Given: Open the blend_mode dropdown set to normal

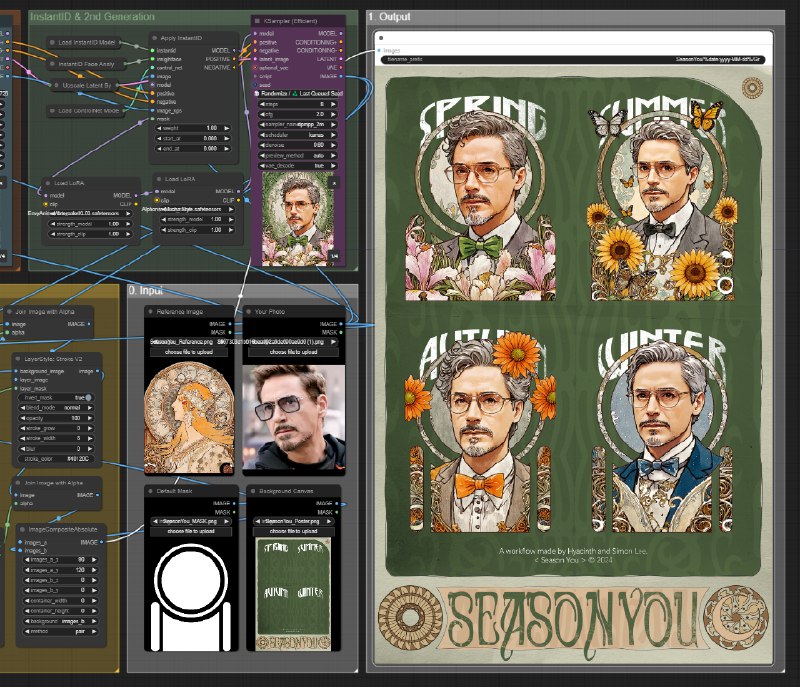Looking at the screenshot, I should point(56,408).
